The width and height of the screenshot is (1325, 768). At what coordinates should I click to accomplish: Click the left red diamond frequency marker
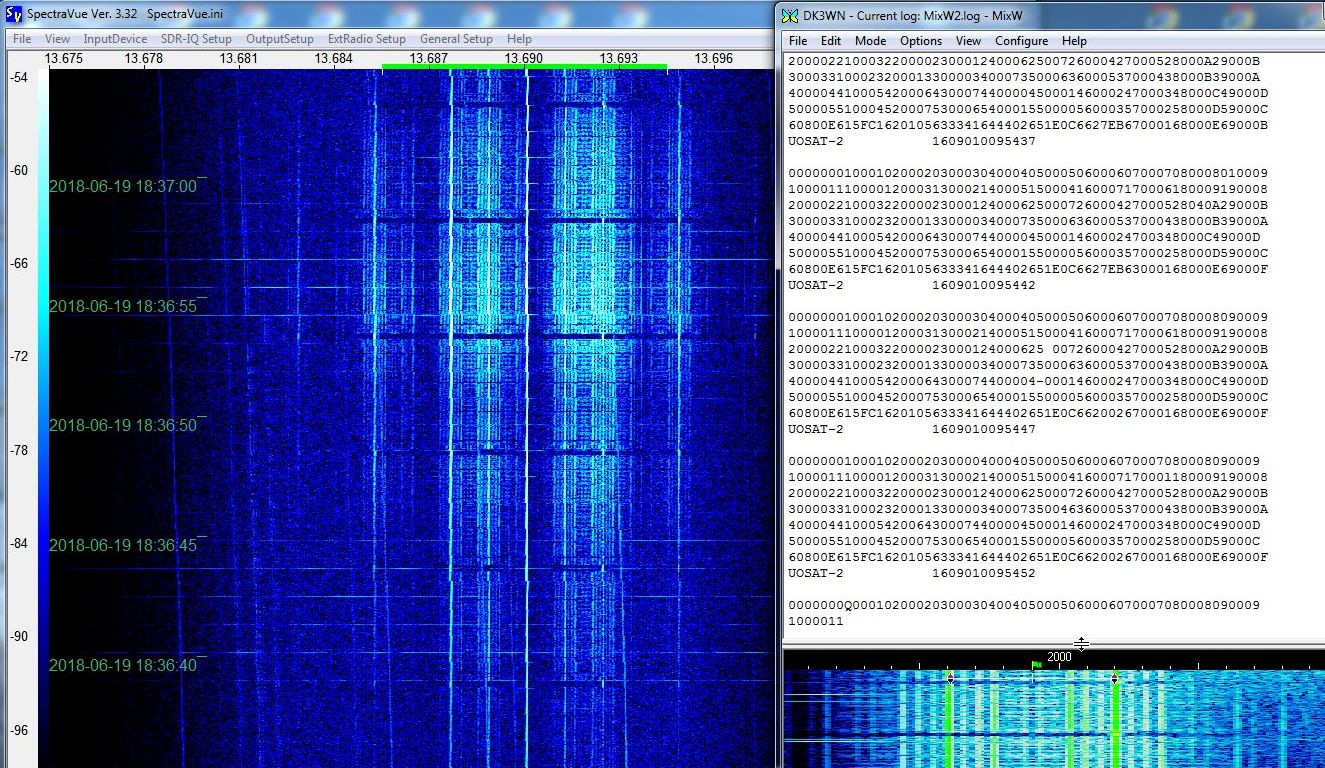pos(950,678)
